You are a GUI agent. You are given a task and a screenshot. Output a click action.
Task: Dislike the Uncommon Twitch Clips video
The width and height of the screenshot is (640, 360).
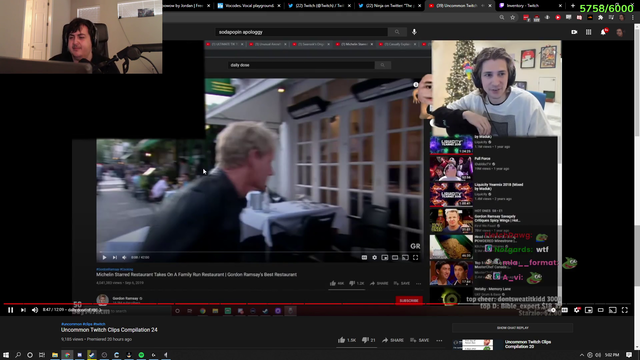coord(369,340)
